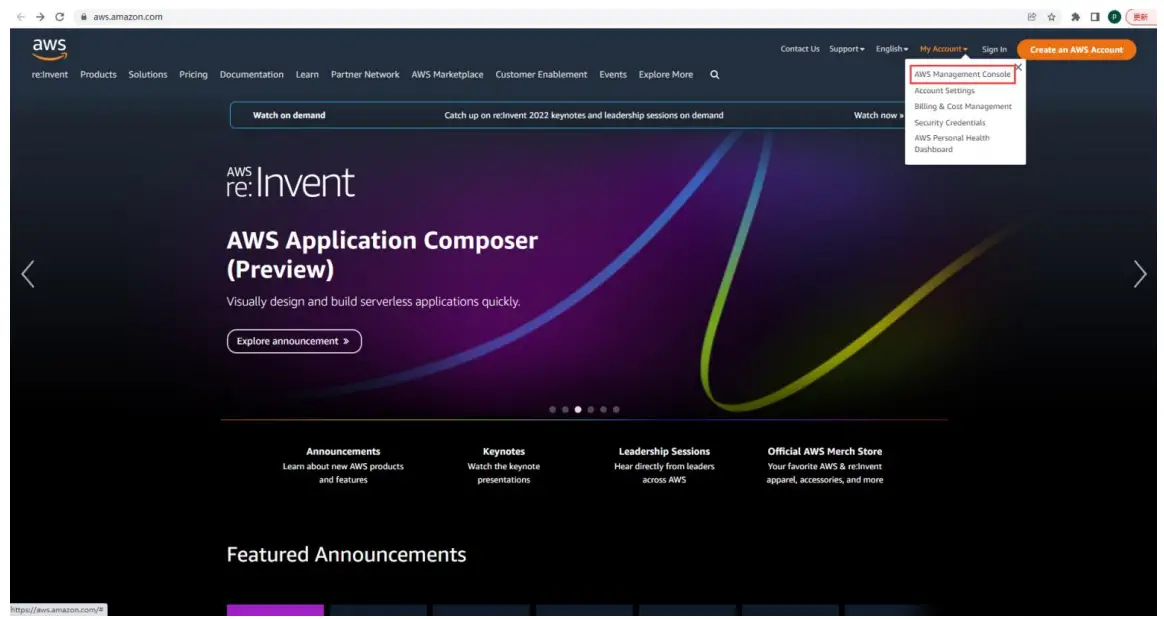Open the Official AWS Merch Store link
Image resolution: width=1164 pixels, height=619 pixels.
[825, 451]
